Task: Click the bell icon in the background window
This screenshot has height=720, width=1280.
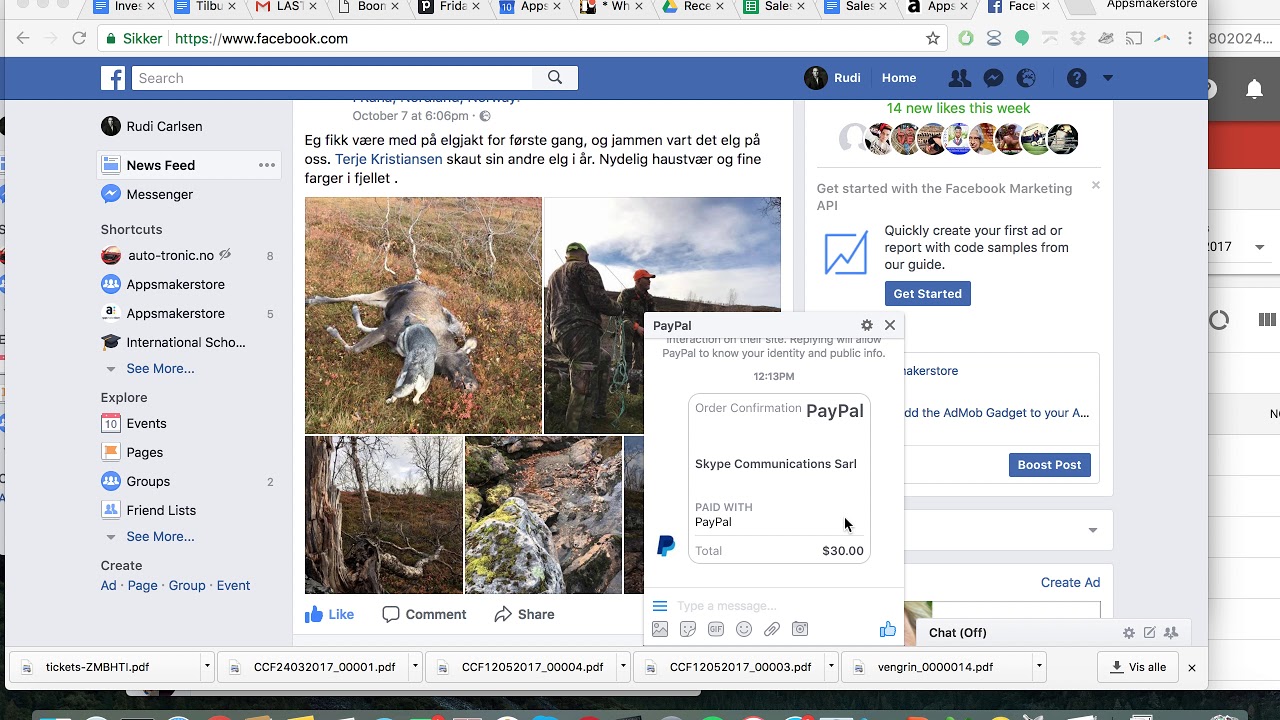Action: point(1254,89)
